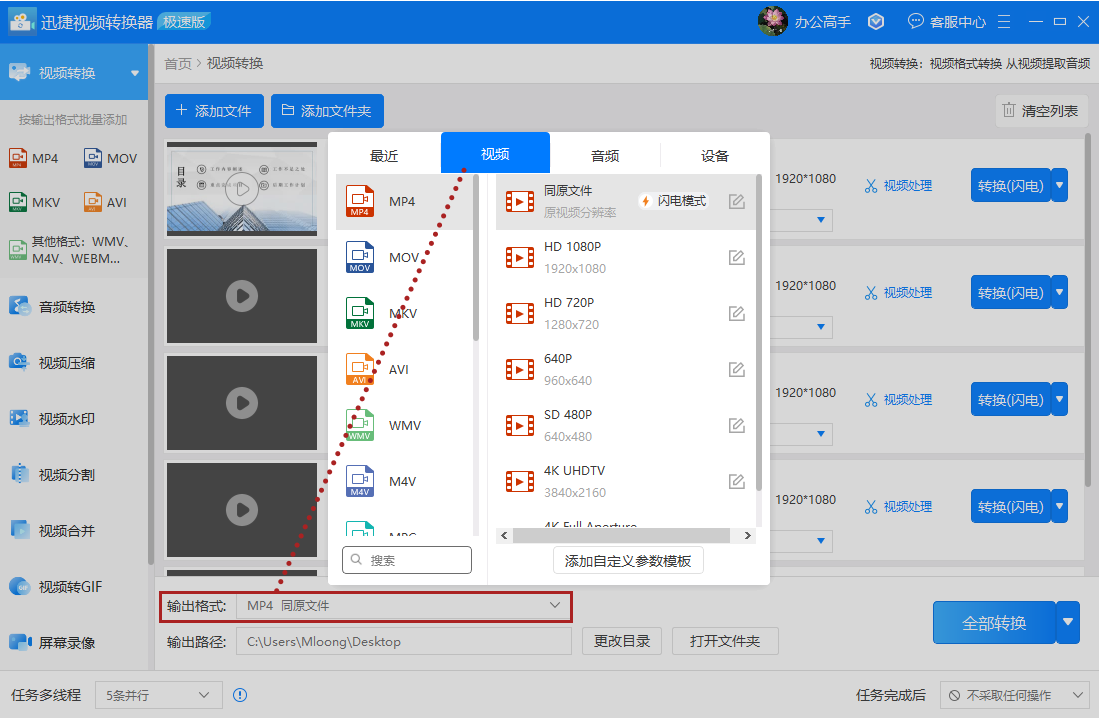Open 视频处理 scissors for first video

coord(898,186)
